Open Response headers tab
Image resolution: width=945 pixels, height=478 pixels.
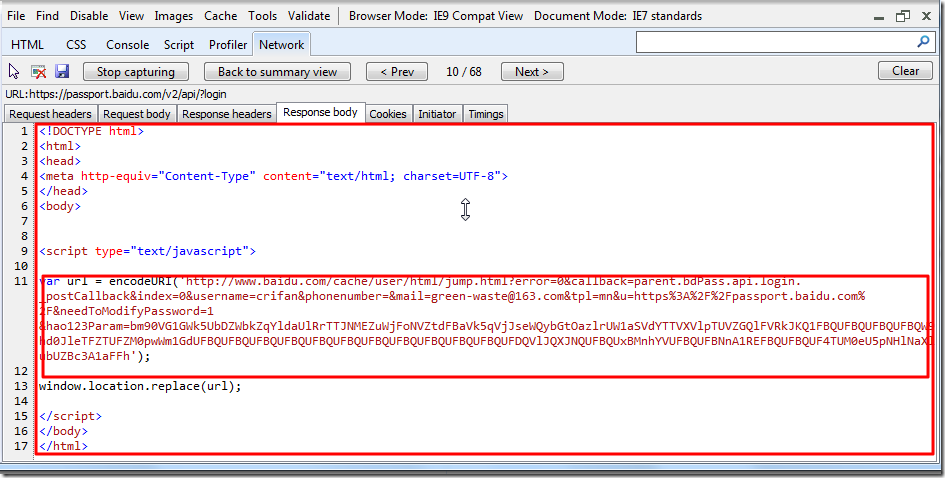(227, 114)
